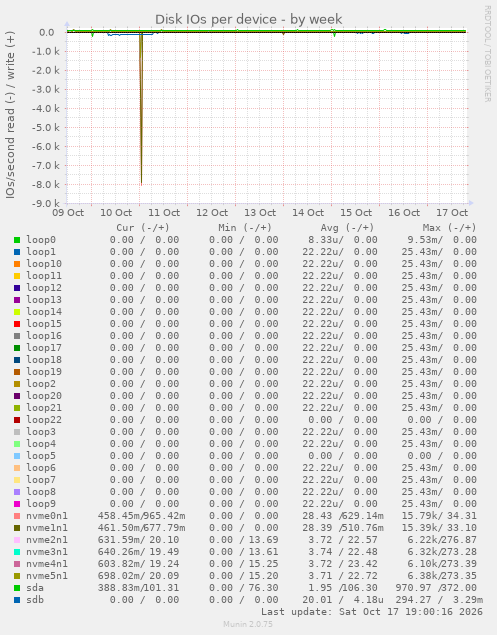Image resolution: width=497 pixels, height=635 pixels.
Task: Click the 17 Oct x-axis date label
Action: point(452,213)
